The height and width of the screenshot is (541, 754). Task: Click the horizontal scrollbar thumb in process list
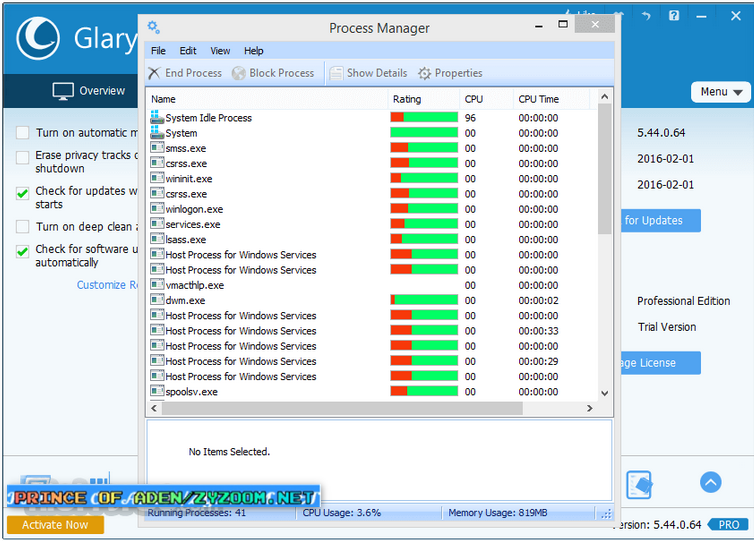pyautogui.click(x=342, y=408)
